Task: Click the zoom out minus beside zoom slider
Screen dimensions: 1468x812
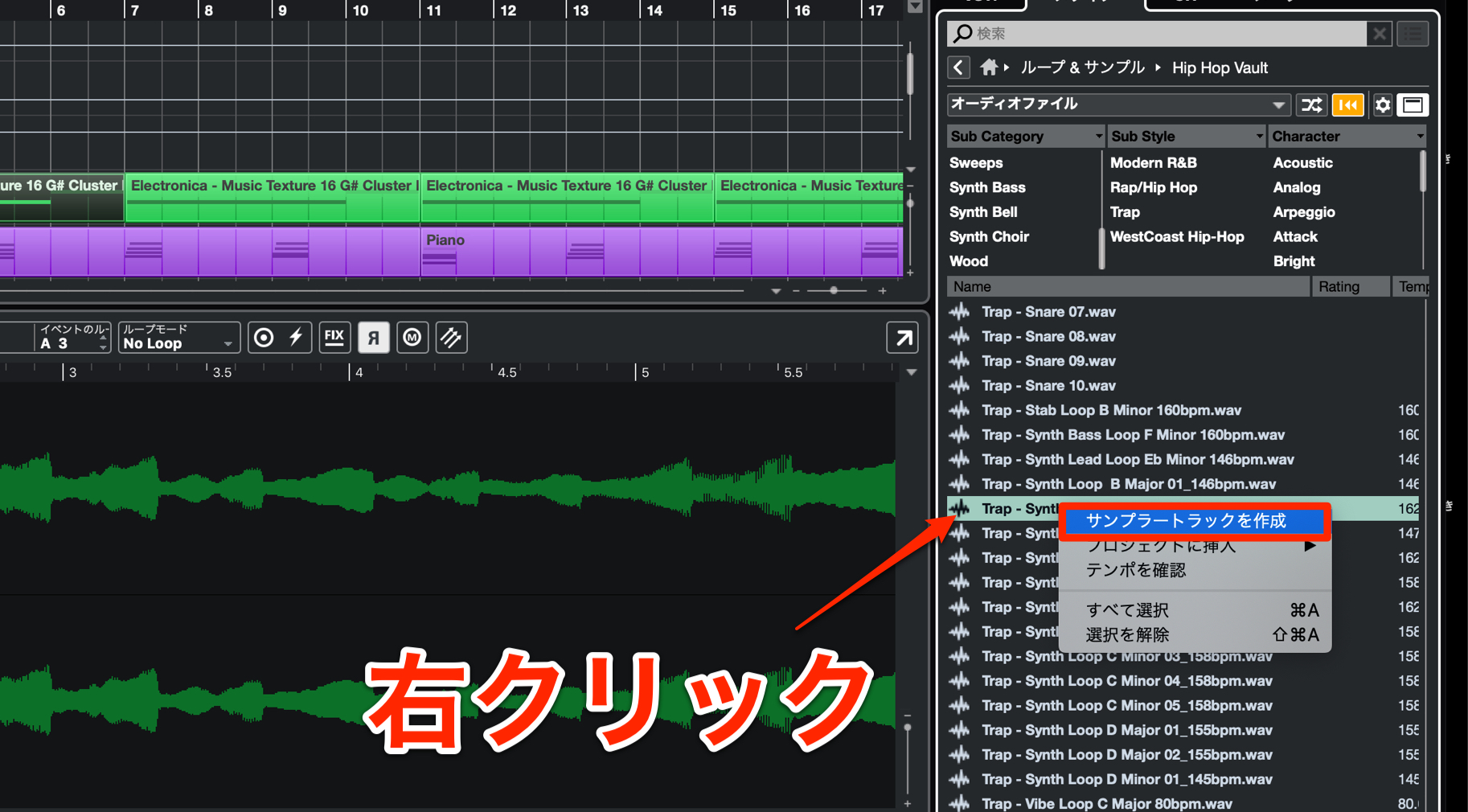Action: [796, 291]
